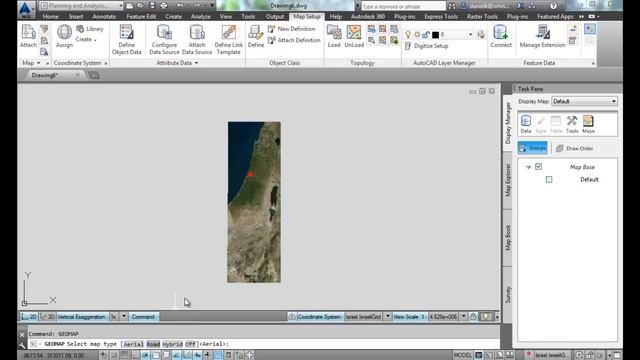Toggle the layer freeze sun icon
This screenshot has height=360, width=640.
pyautogui.click(x=417, y=35)
